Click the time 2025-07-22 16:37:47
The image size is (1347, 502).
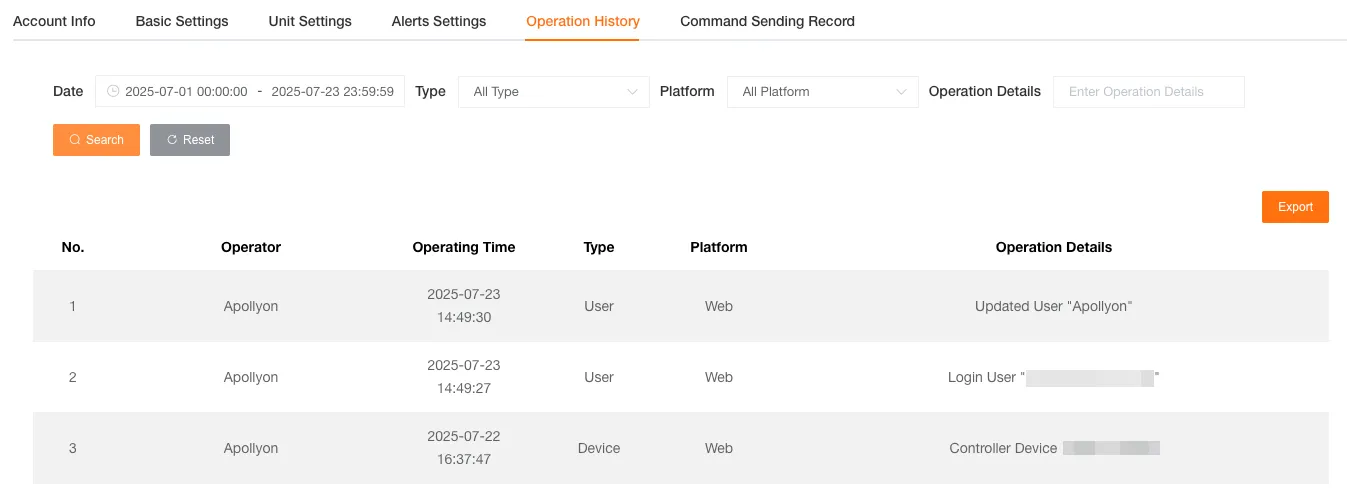464,448
